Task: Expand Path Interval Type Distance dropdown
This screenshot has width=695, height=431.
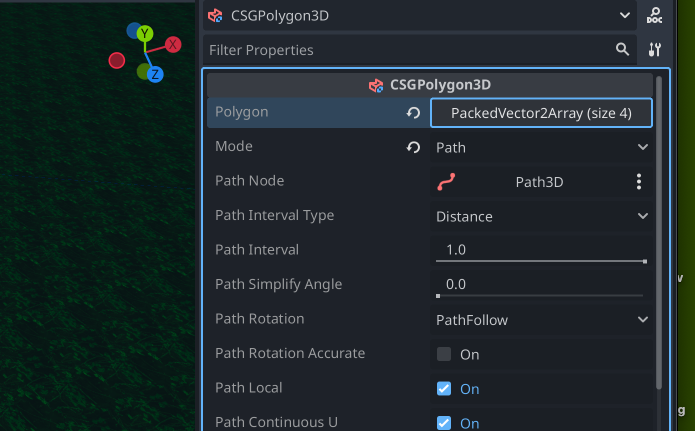Action: (541, 216)
